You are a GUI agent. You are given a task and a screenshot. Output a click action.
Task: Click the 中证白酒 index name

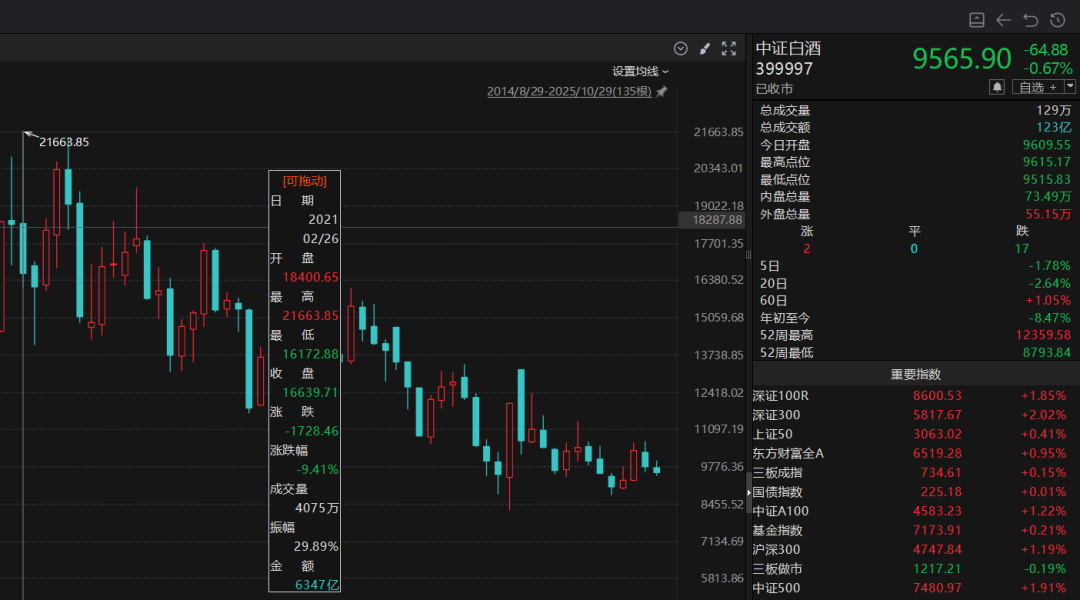(x=788, y=48)
